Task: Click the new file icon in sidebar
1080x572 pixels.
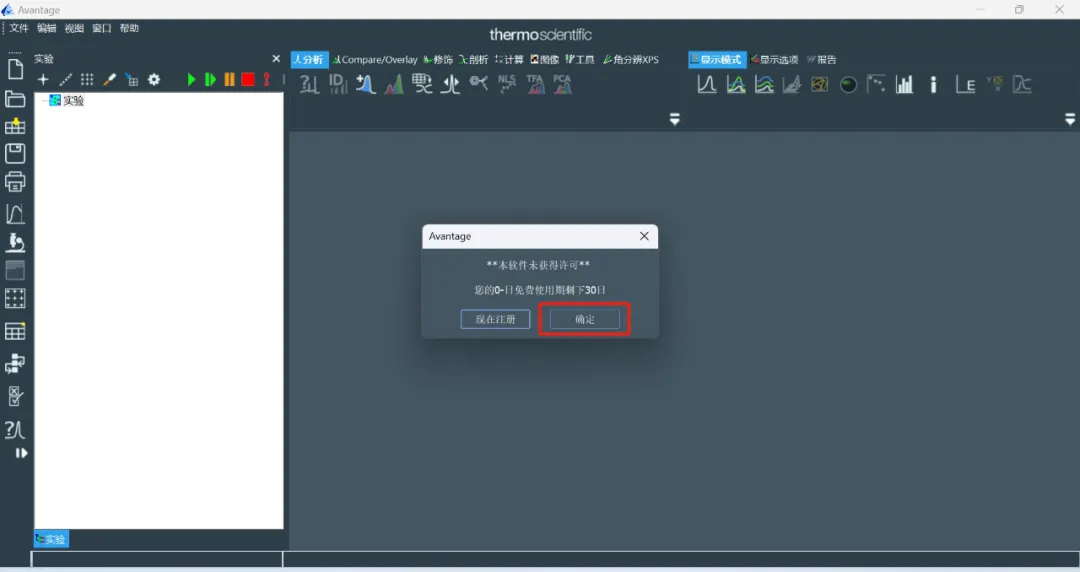Action: pyautogui.click(x=15, y=69)
